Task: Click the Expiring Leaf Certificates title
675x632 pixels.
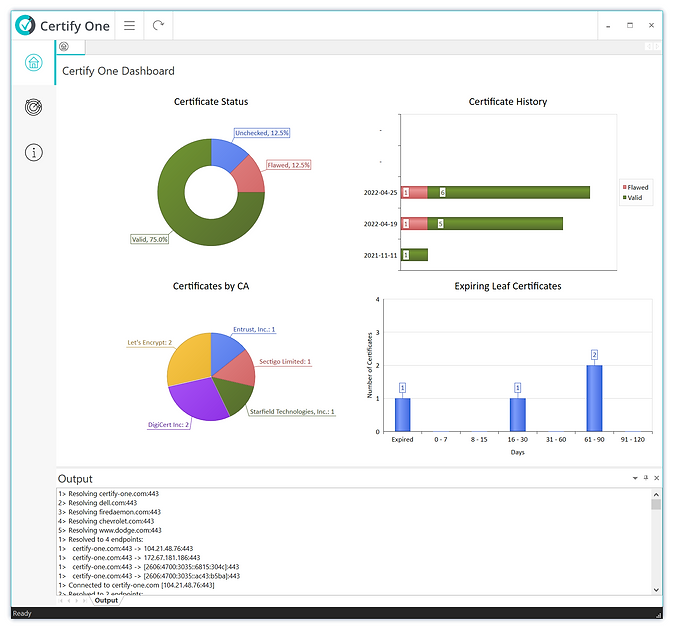Action: tap(508, 286)
